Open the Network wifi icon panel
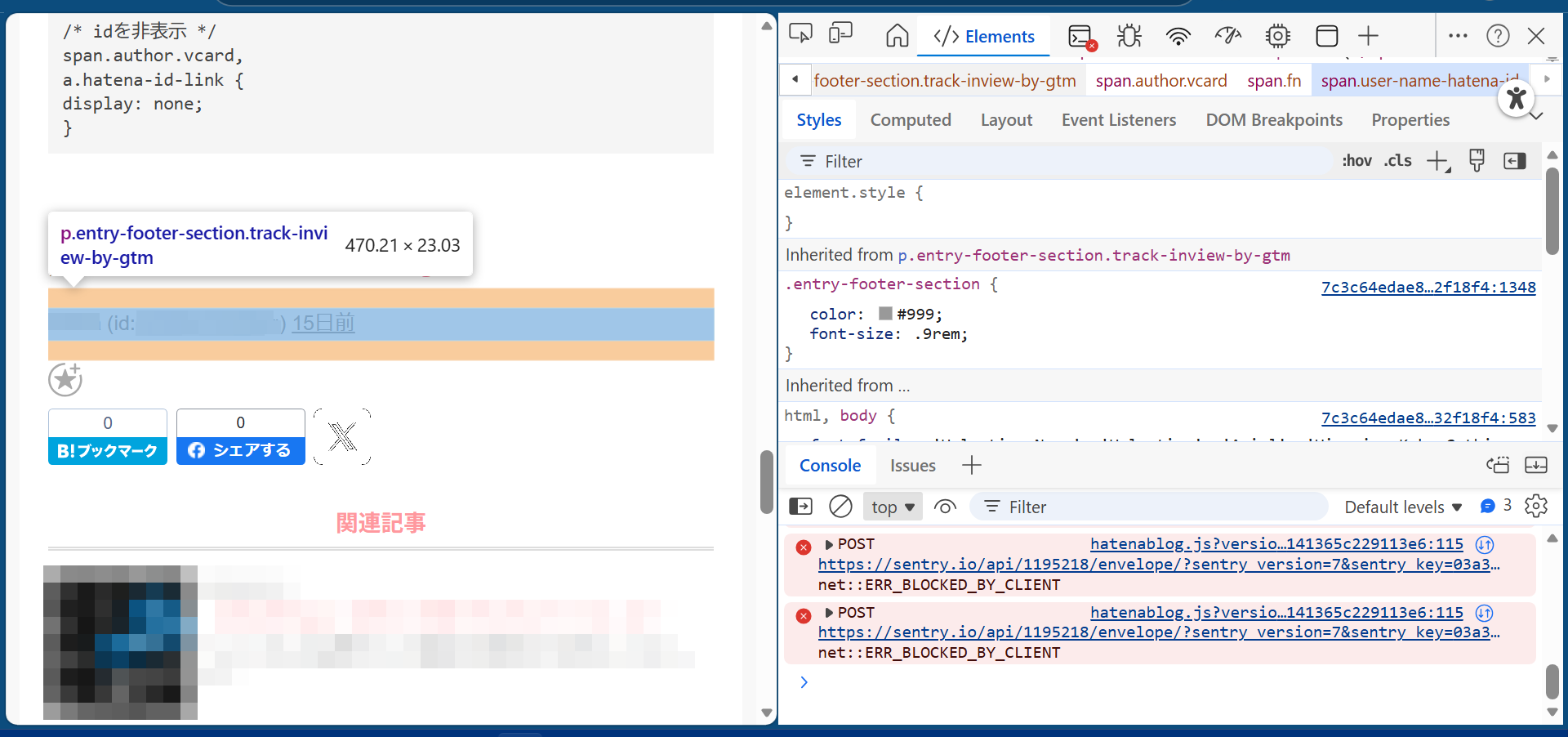The height and width of the screenshot is (737, 1568). [1178, 36]
